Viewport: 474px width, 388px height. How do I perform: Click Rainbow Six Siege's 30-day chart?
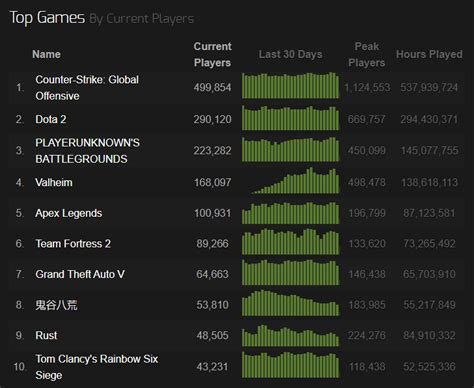[x=290, y=365]
